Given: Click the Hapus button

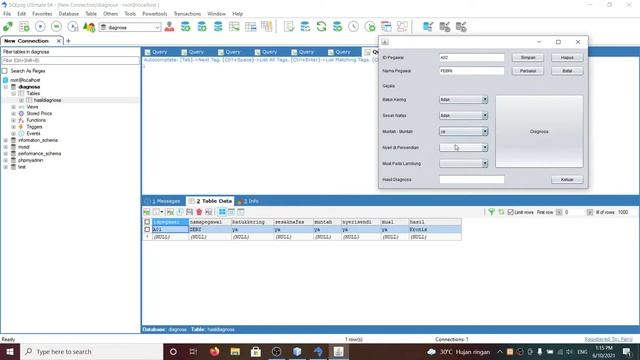Looking at the screenshot, I should [x=567, y=58].
